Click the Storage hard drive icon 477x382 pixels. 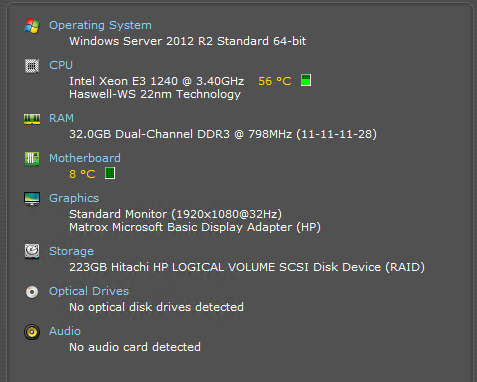click(x=32, y=251)
